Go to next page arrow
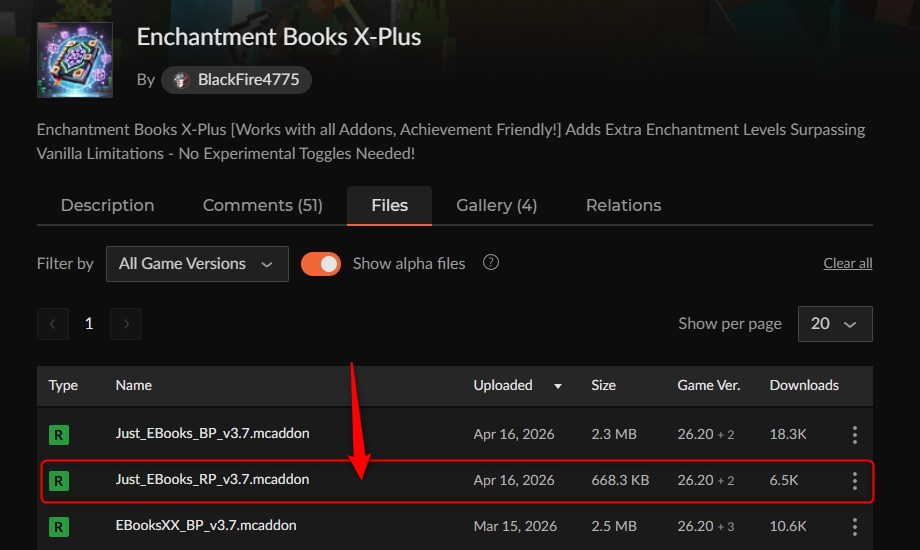 click(x=126, y=324)
